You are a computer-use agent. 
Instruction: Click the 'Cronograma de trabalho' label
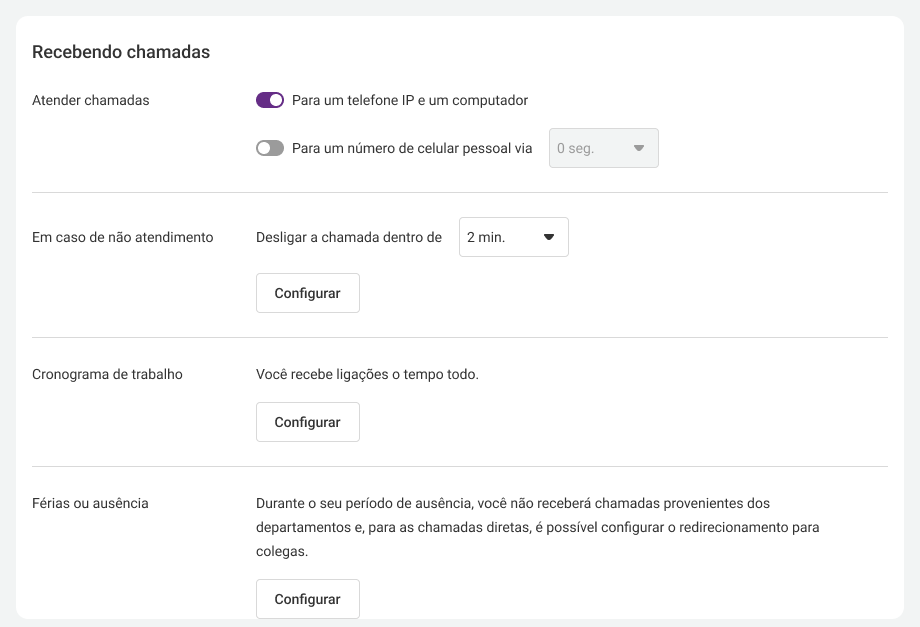107,374
